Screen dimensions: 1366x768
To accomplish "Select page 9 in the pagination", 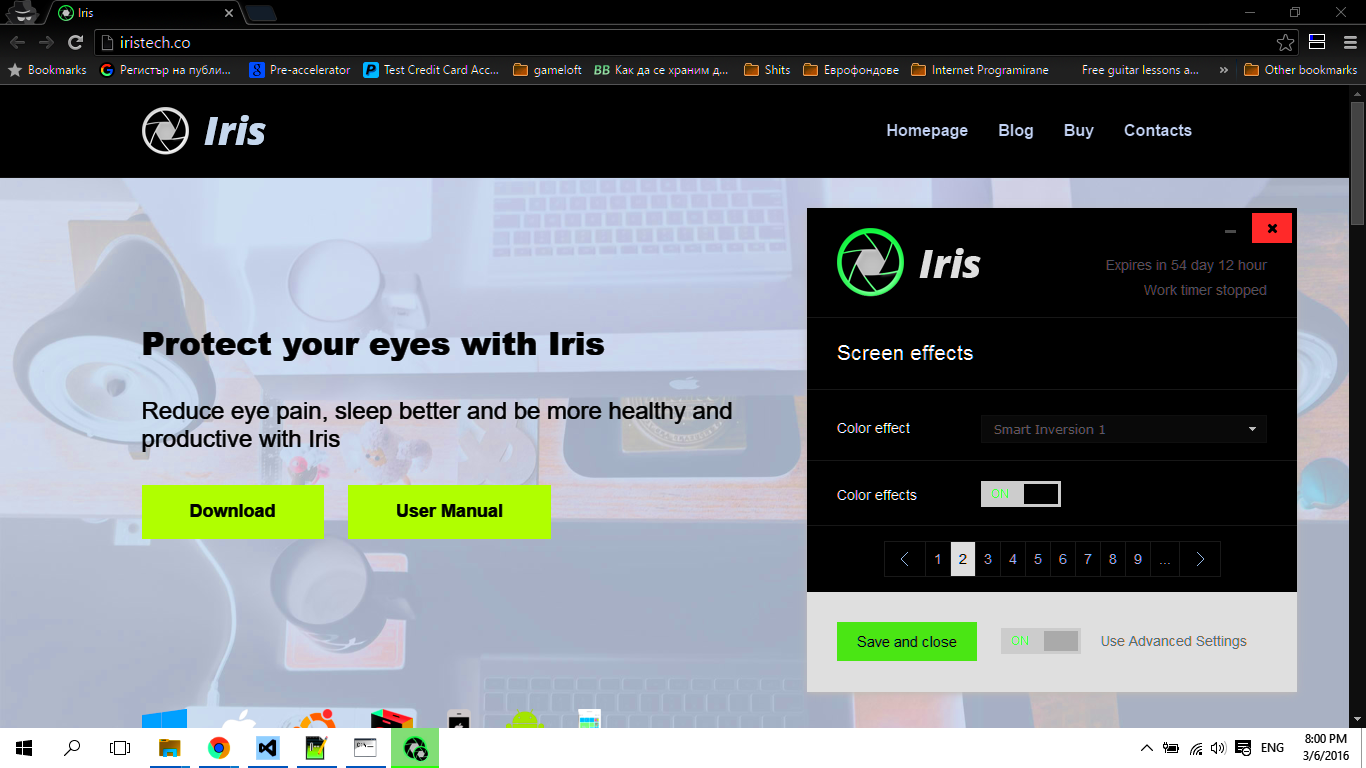I will pyautogui.click(x=1138, y=559).
